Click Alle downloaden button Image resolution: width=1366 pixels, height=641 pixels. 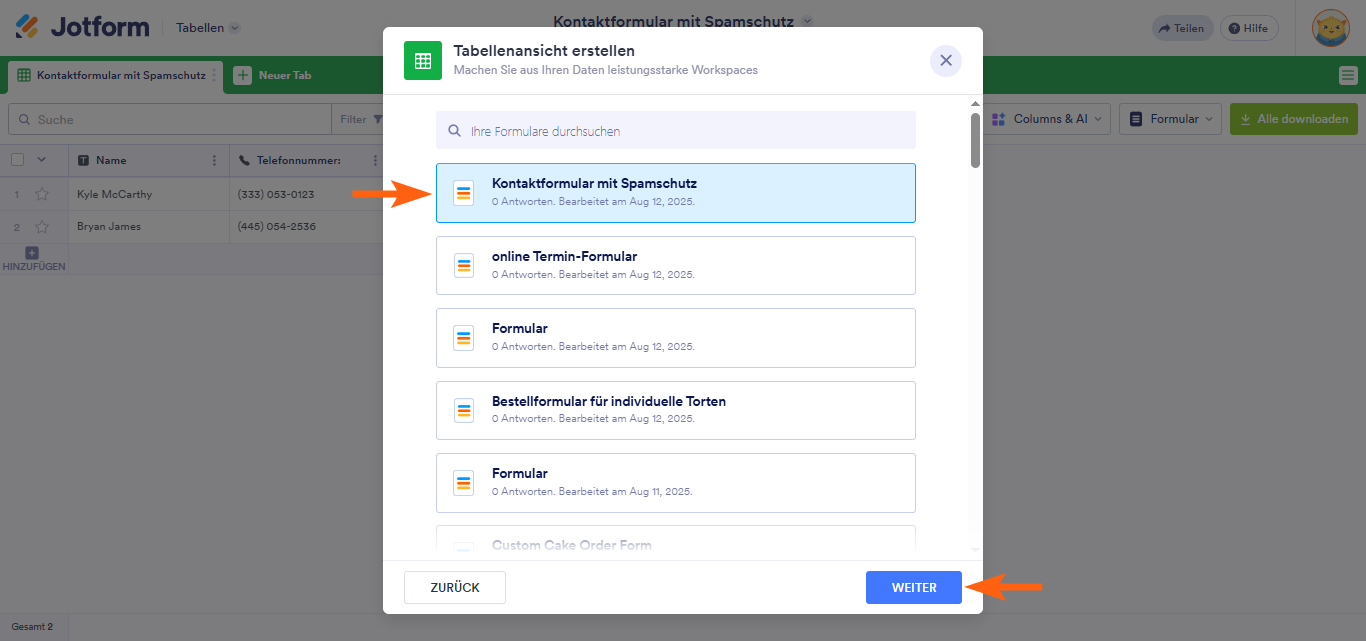[1294, 119]
